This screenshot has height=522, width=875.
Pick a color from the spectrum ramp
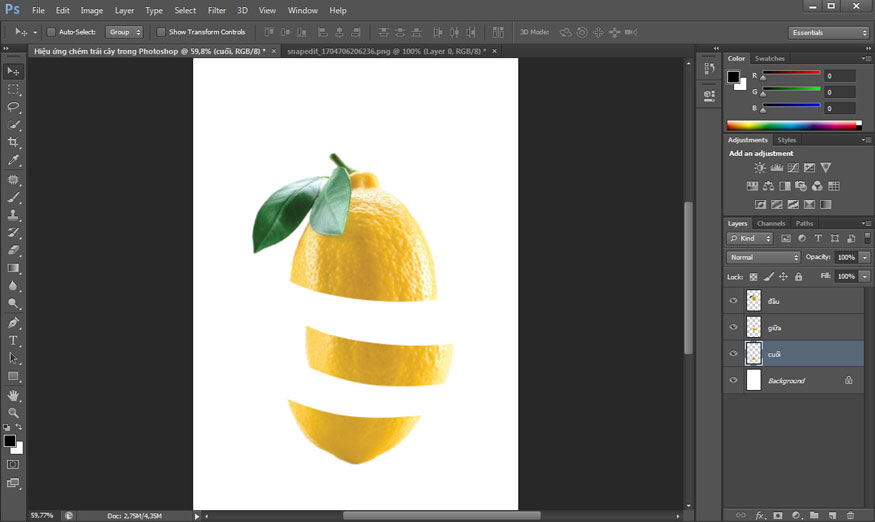tap(794, 125)
